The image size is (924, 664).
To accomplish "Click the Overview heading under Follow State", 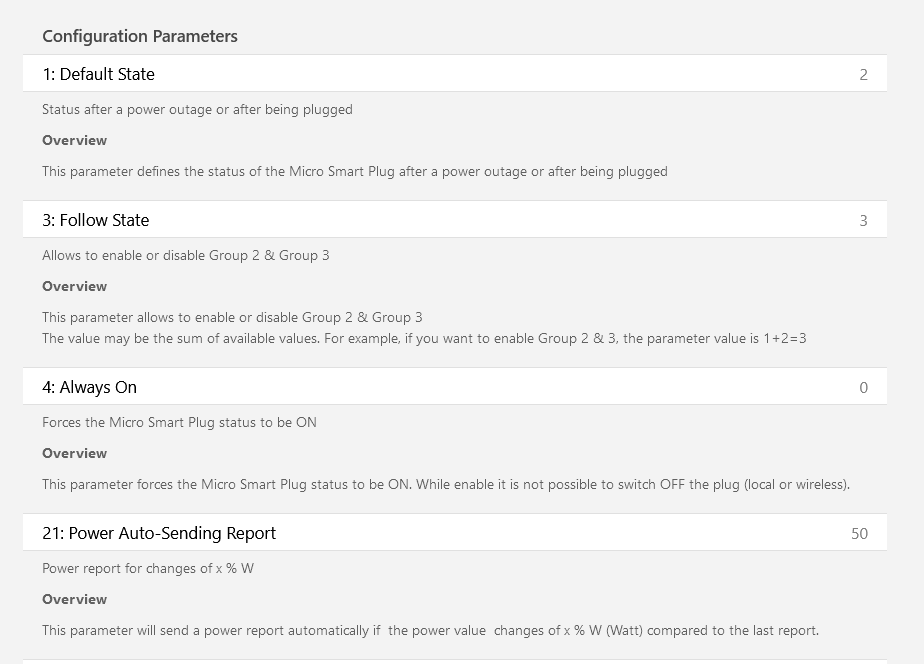I will pos(74,286).
